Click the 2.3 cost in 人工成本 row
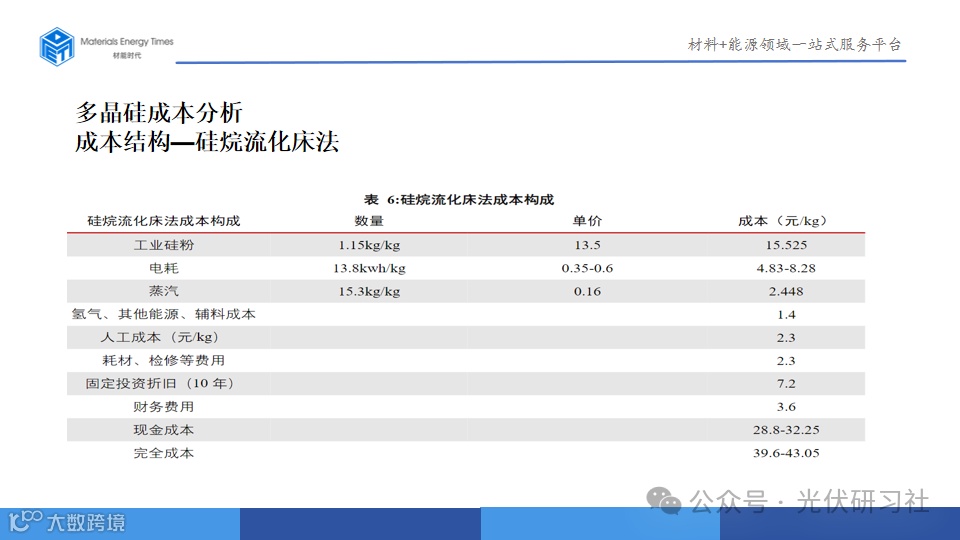This screenshot has height=540, width=960. 786,338
